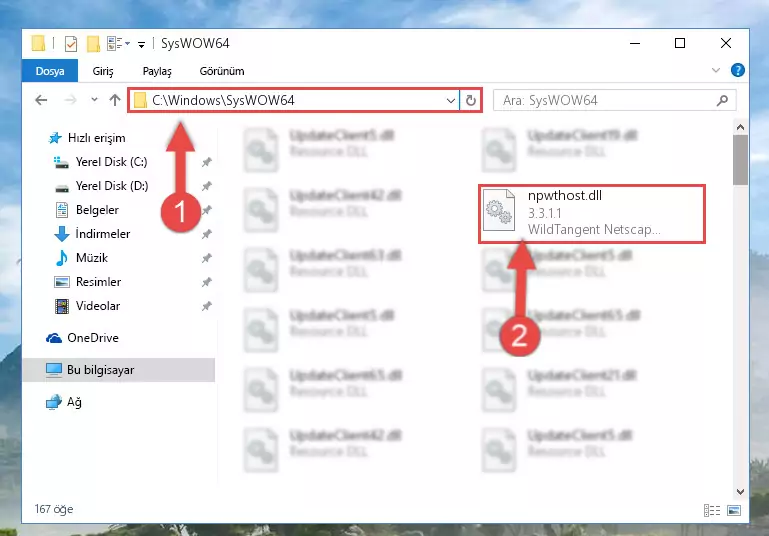The width and height of the screenshot is (769, 536).
Task: Switch to the Giriş ribbon tab
Action: pyautogui.click(x=103, y=71)
